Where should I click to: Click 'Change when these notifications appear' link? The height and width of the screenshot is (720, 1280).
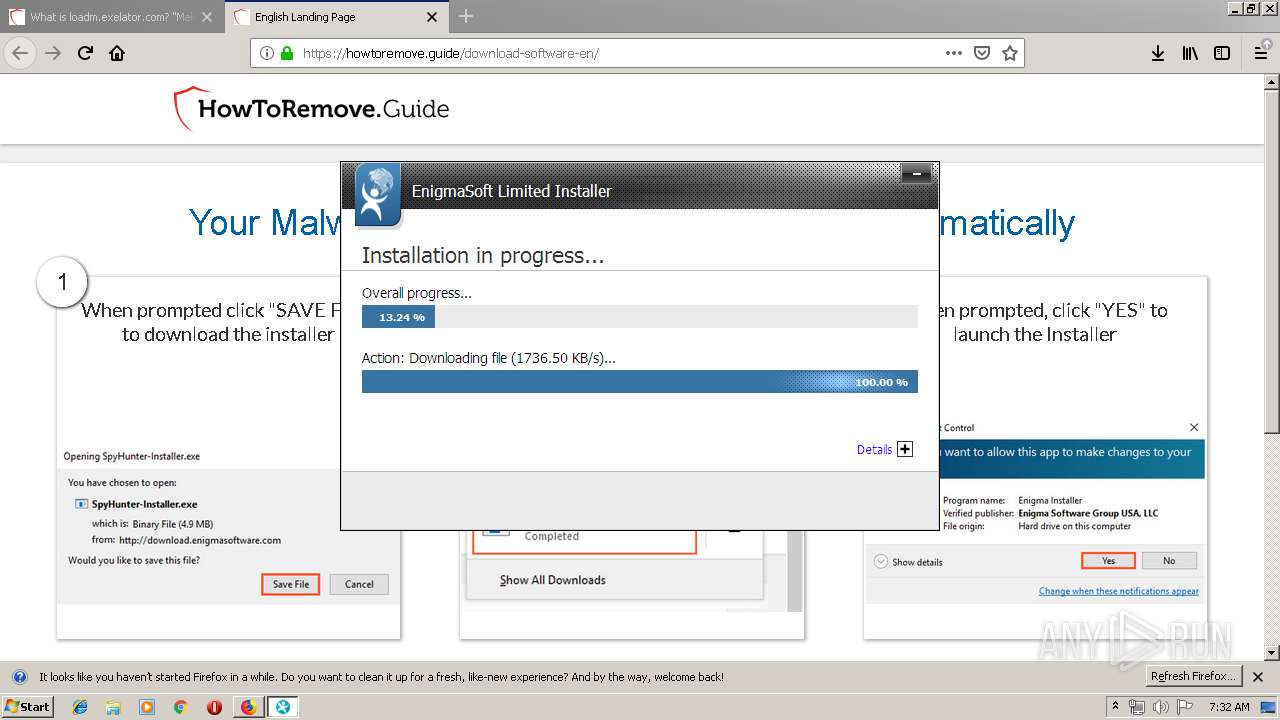tap(1118, 591)
